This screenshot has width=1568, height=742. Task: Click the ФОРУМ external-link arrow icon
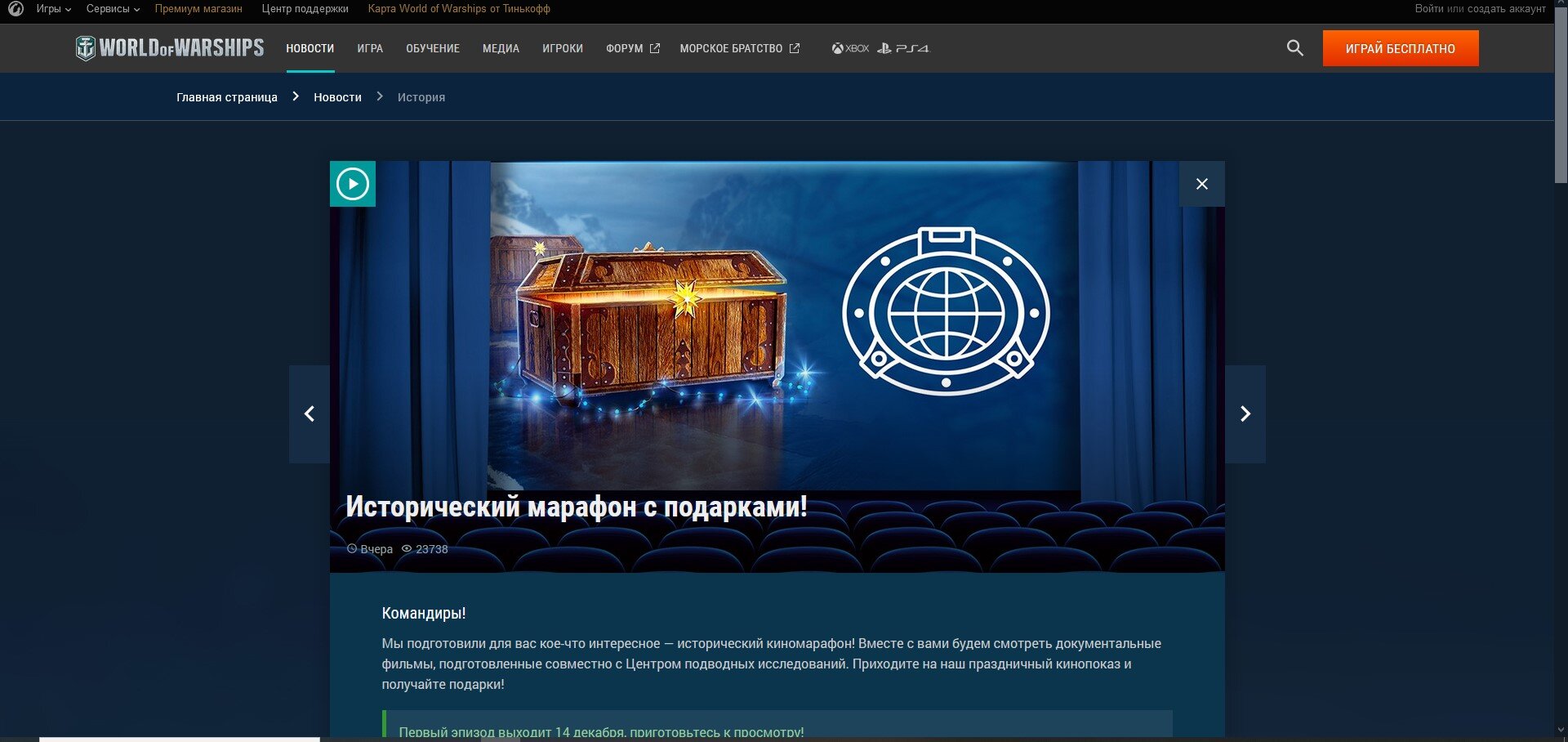click(x=654, y=48)
